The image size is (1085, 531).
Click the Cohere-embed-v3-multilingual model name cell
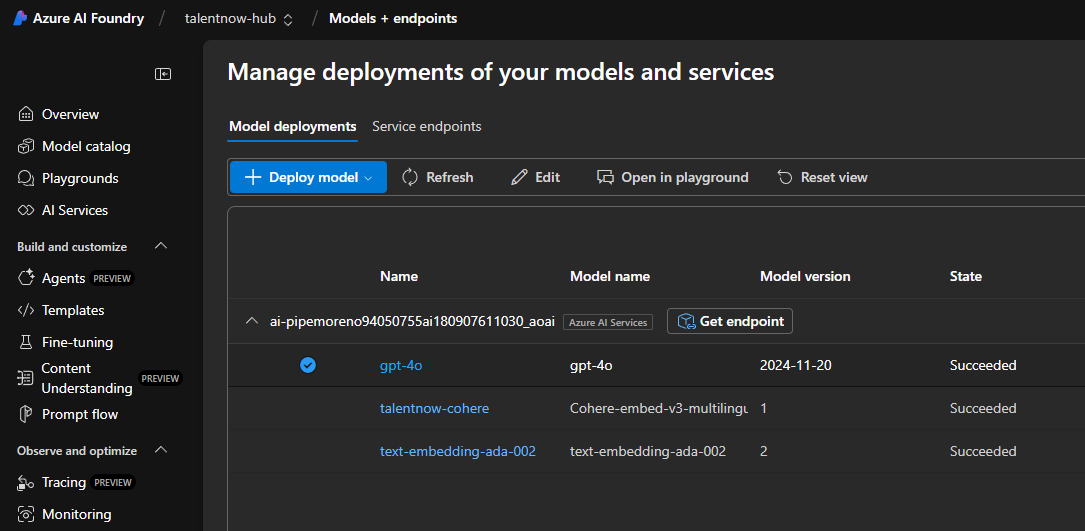tap(659, 408)
